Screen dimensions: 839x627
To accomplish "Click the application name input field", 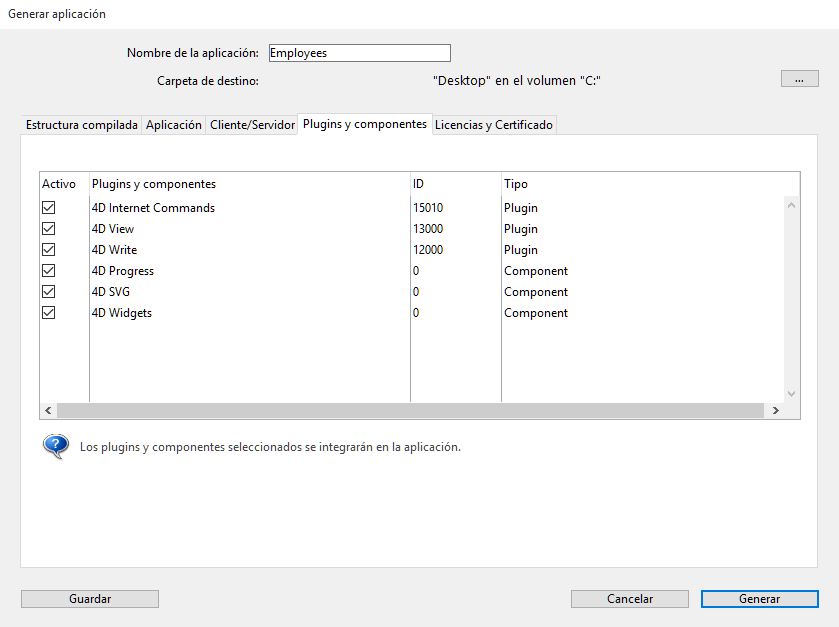I will [x=359, y=53].
